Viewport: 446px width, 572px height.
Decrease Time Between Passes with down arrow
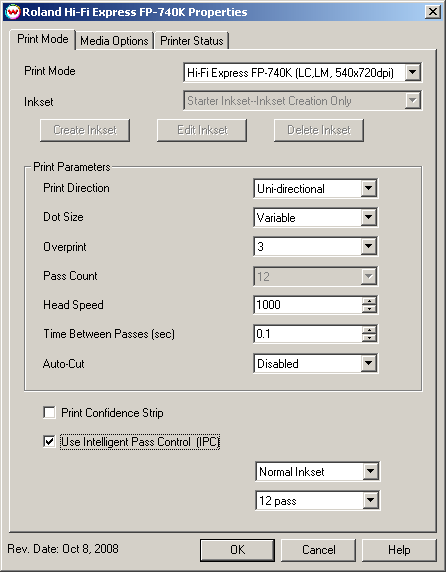(369, 338)
